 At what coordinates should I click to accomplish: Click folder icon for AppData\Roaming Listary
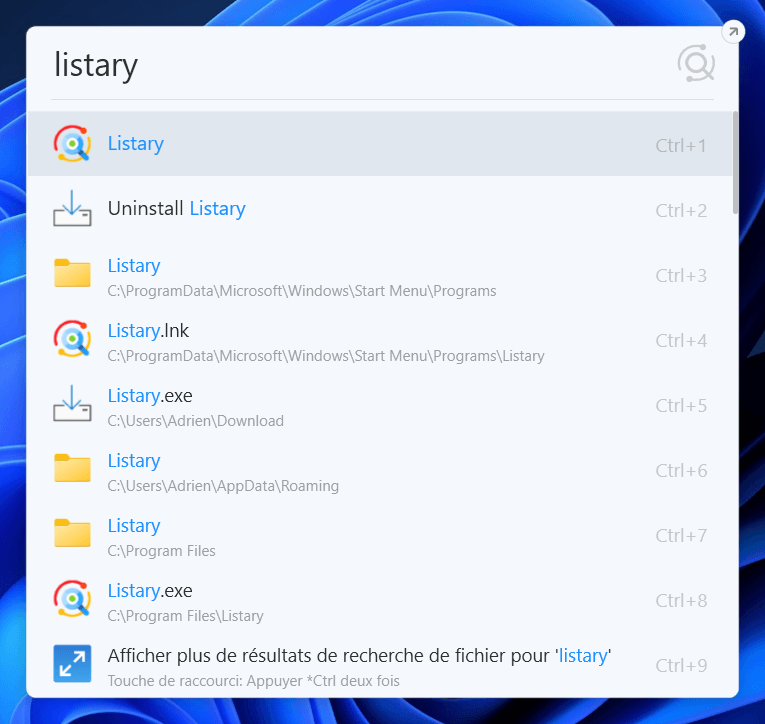72,468
